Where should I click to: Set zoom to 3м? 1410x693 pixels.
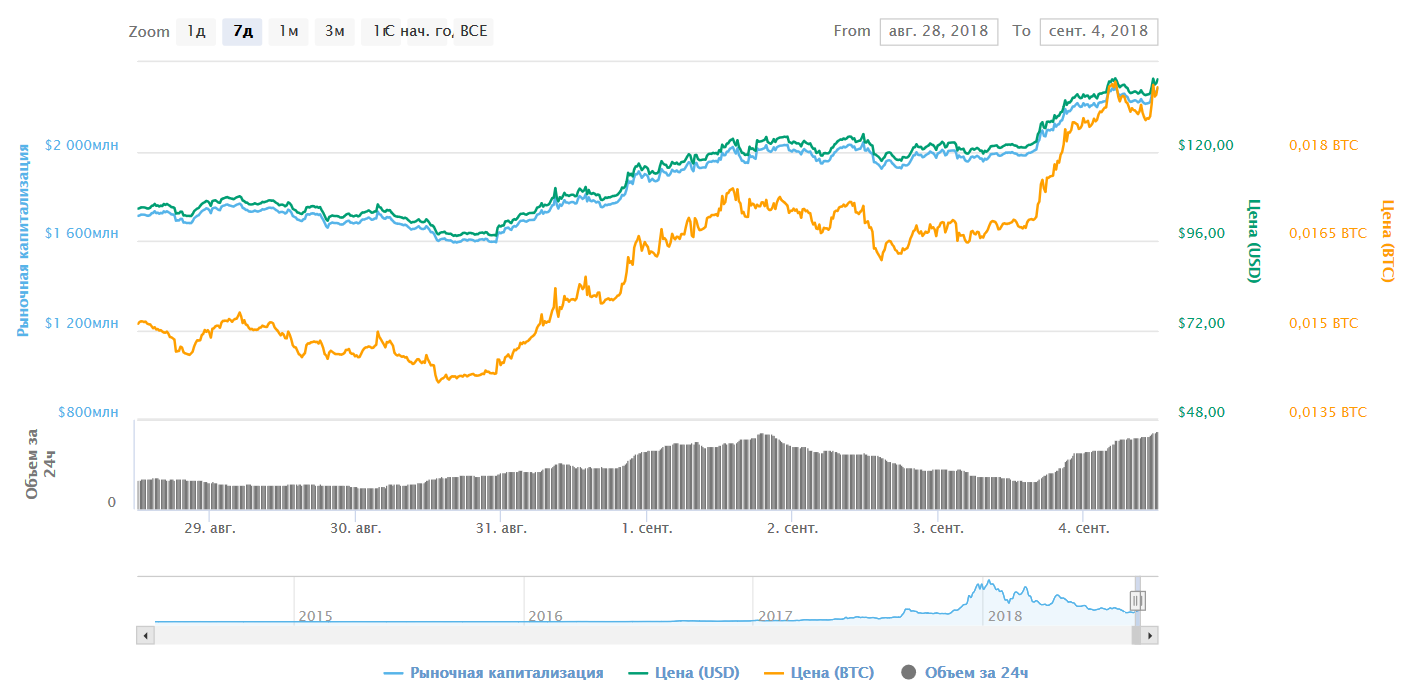(x=334, y=32)
